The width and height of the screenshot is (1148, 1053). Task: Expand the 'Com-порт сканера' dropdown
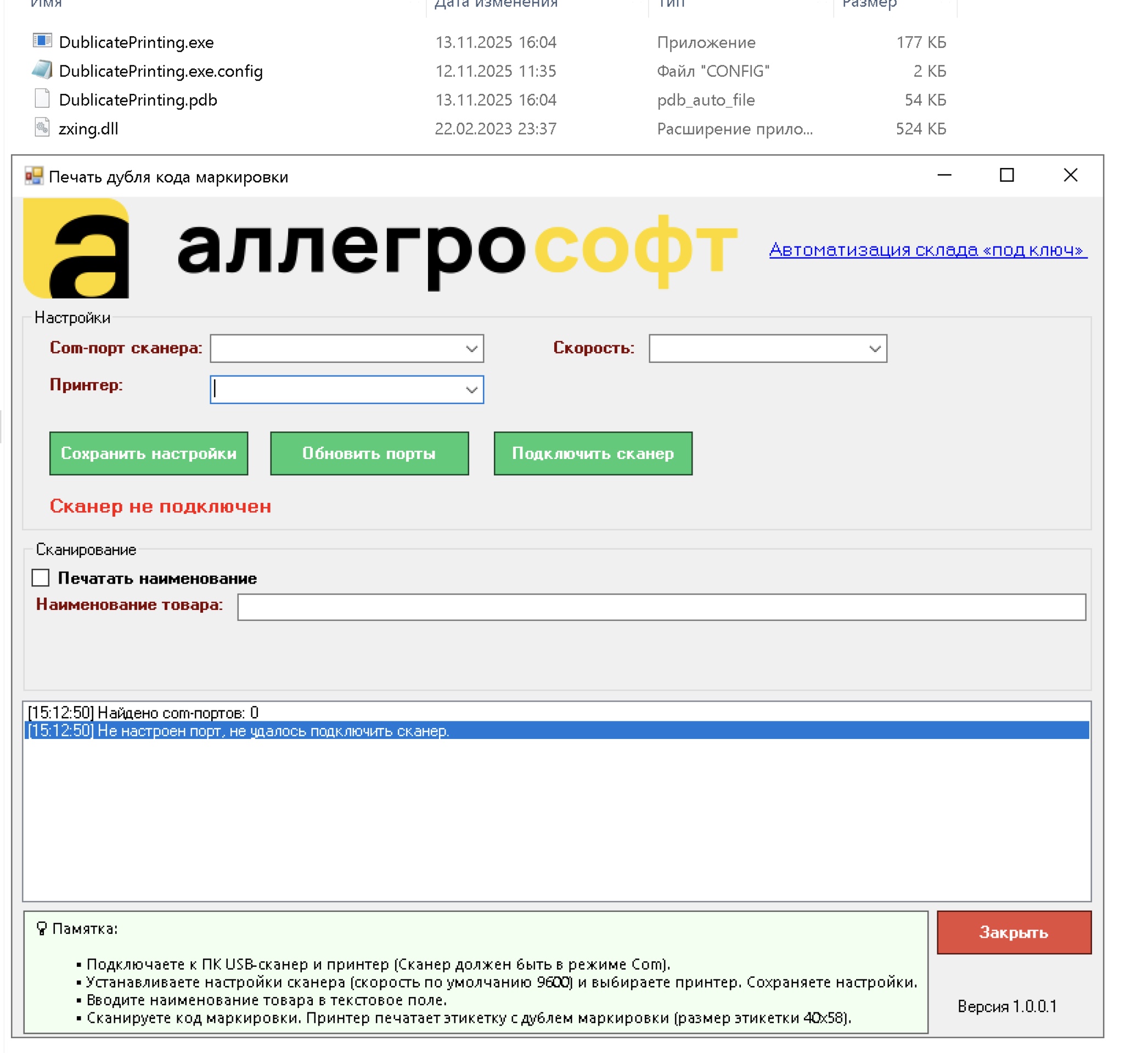(x=471, y=349)
